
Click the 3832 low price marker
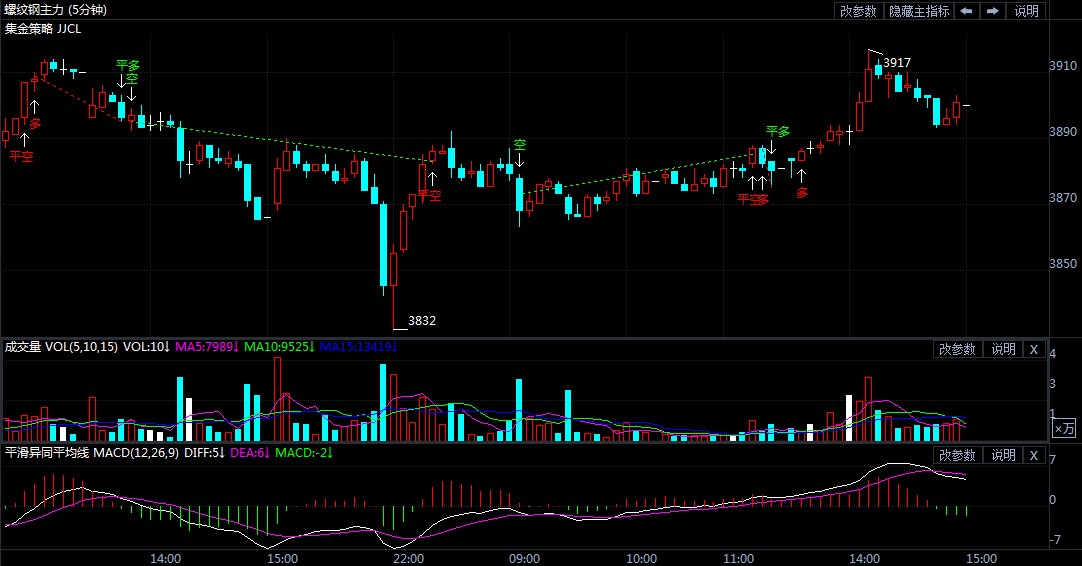pyautogui.click(x=422, y=321)
